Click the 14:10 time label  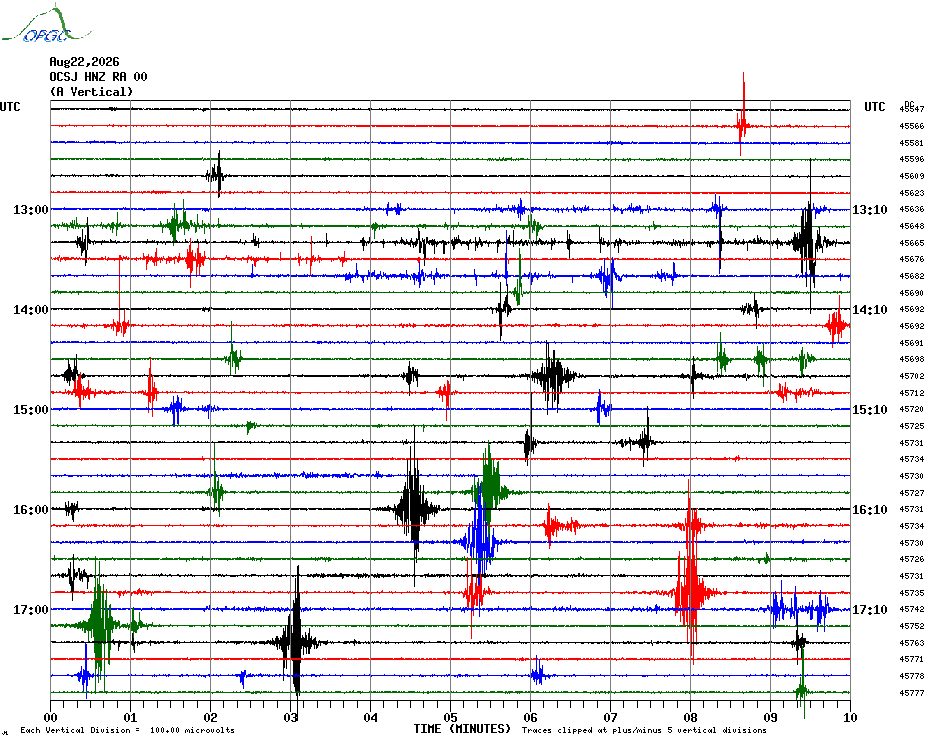tap(870, 310)
